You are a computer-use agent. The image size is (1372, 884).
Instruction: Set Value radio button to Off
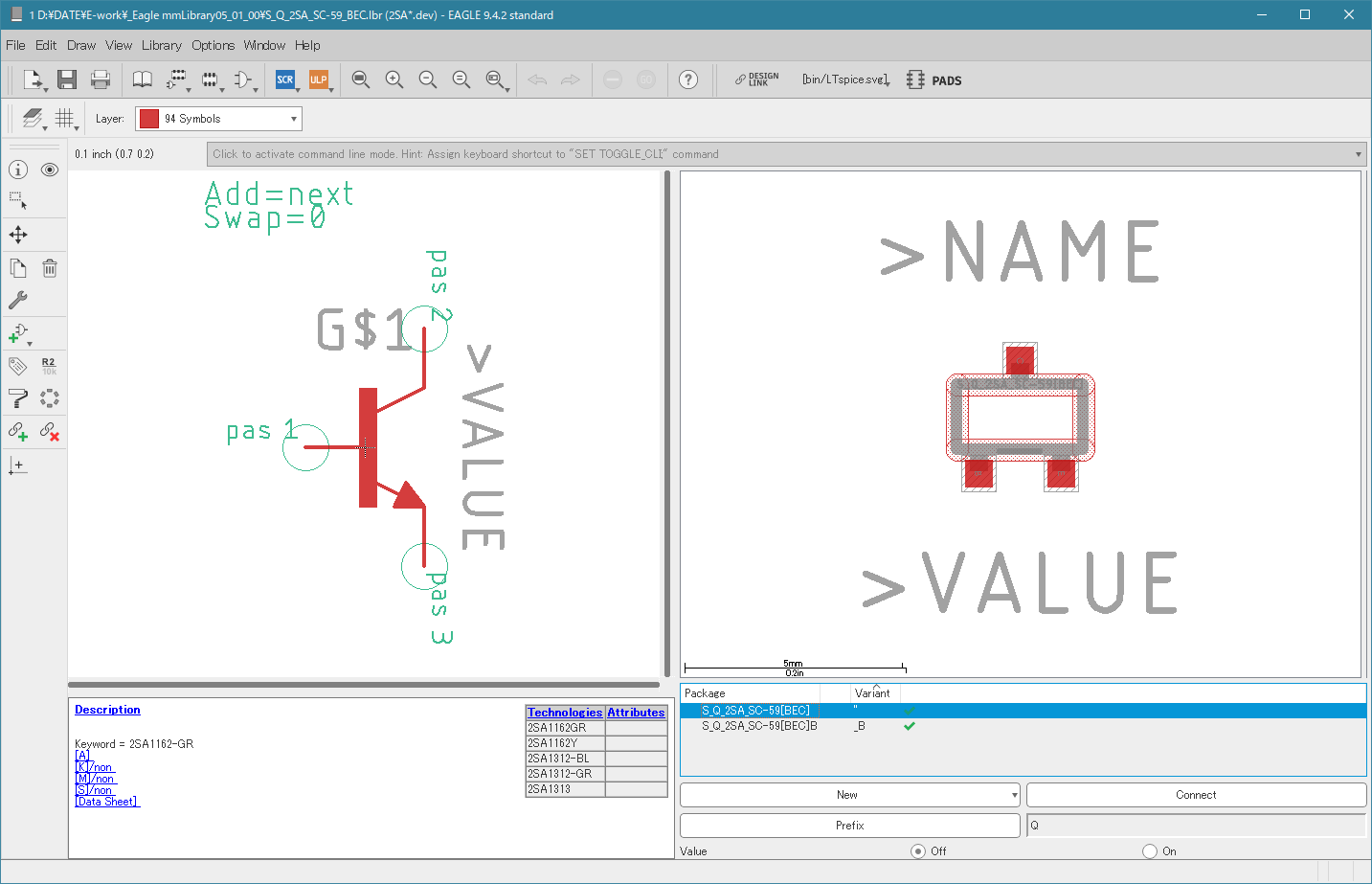pos(918,851)
